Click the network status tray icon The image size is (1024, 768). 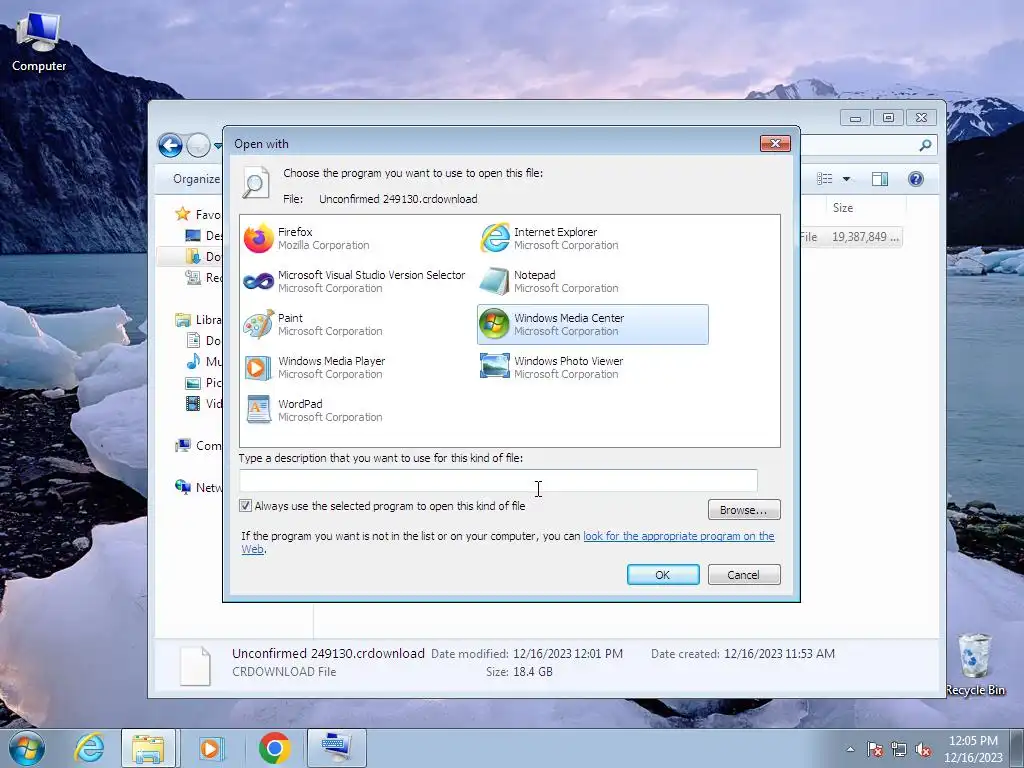tap(899, 750)
